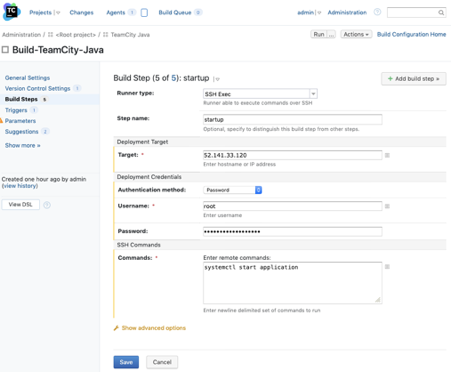
Task: Open Suggestions in the sidebar
Action: 22,132
